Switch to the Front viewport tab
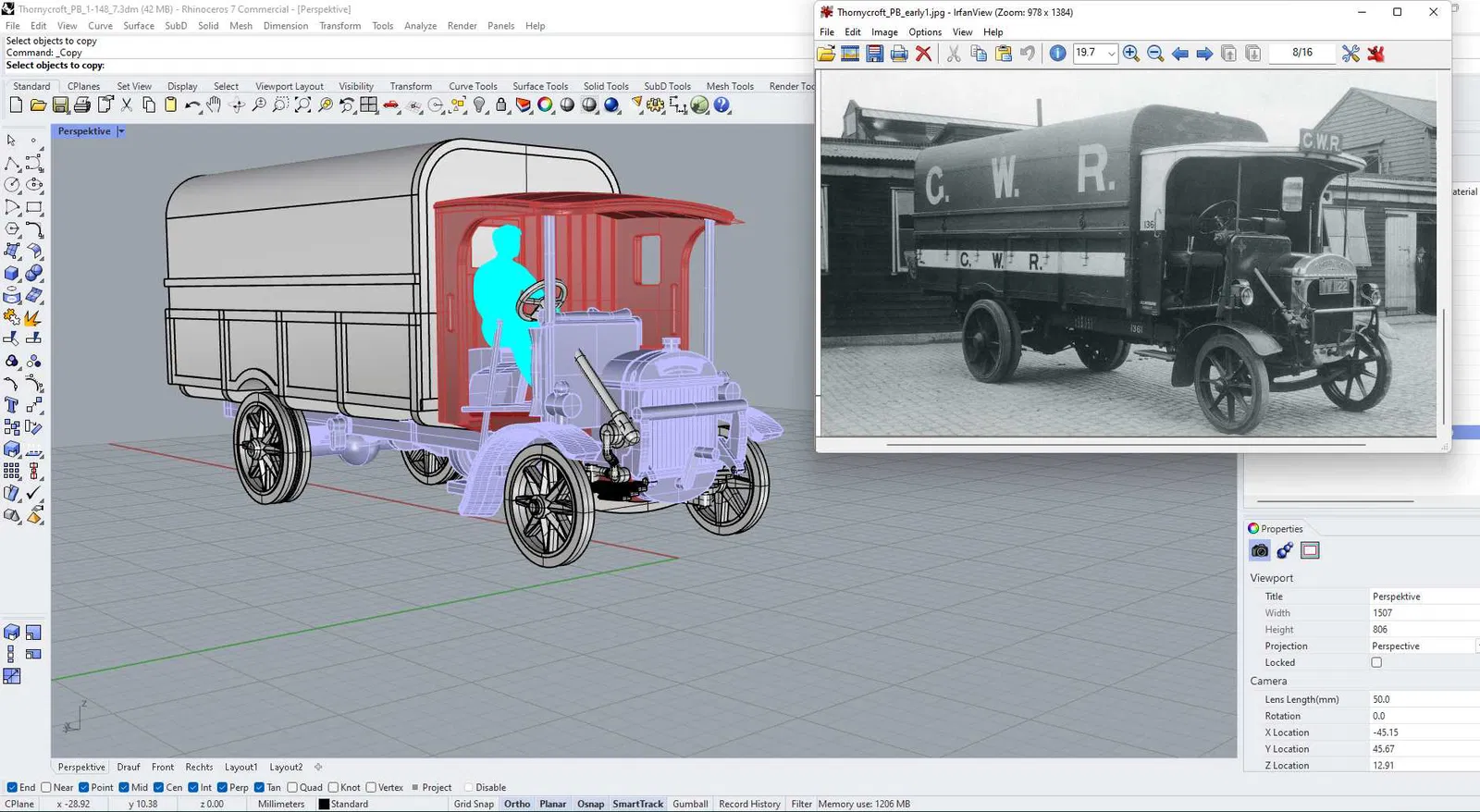 click(x=163, y=768)
